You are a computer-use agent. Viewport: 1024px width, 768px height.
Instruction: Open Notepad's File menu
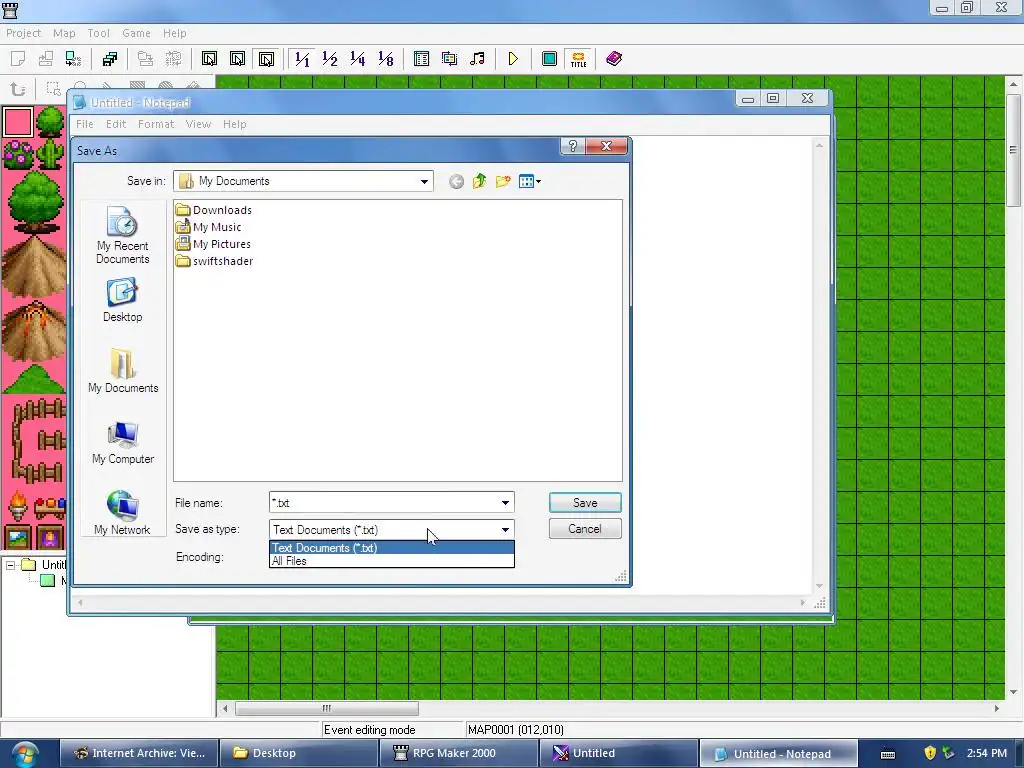pyautogui.click(x=85, y=124)
